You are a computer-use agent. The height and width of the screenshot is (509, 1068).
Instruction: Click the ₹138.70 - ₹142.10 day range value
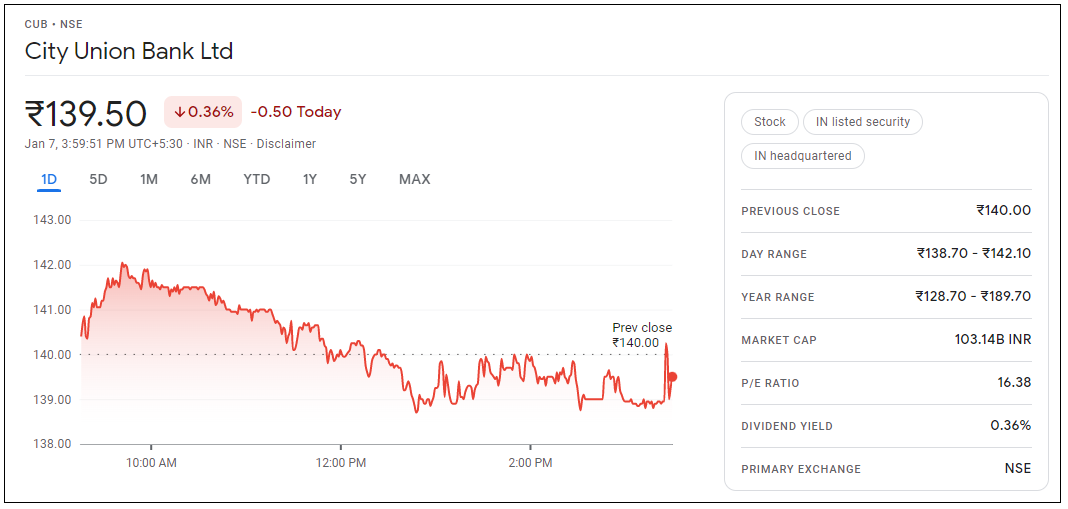pos(974,253)
